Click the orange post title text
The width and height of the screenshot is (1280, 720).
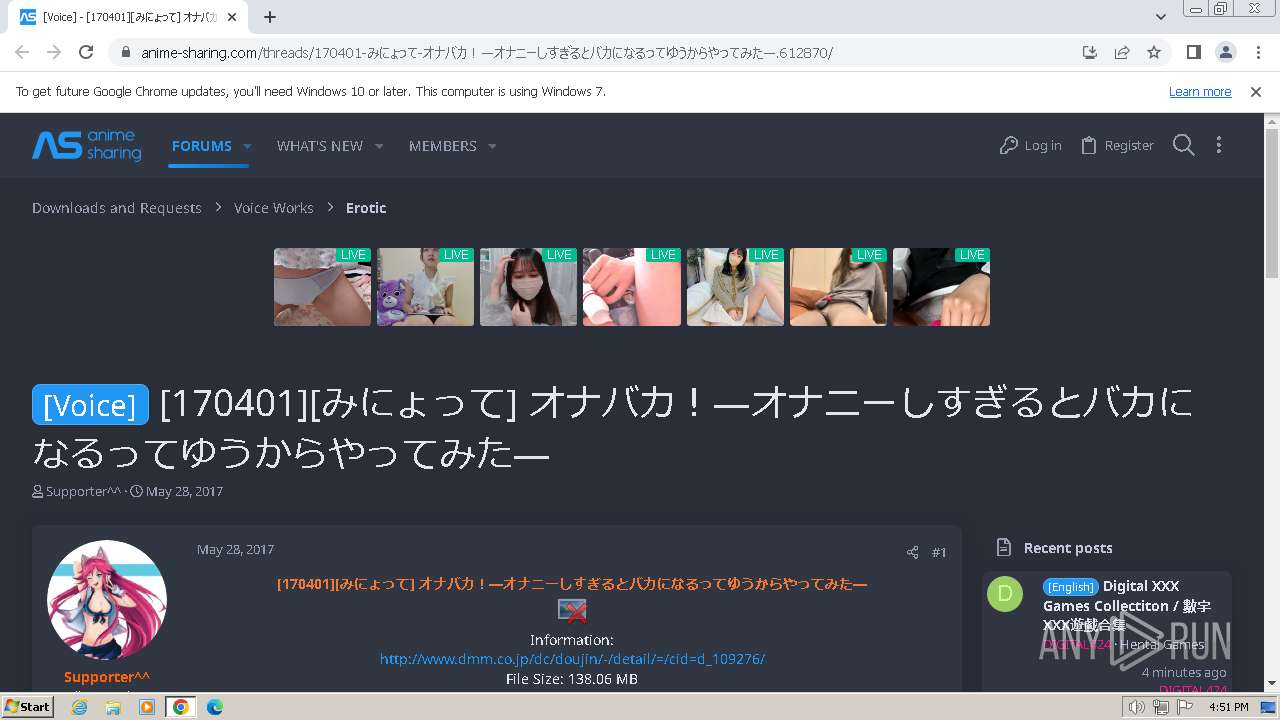[x=572, y=583]
